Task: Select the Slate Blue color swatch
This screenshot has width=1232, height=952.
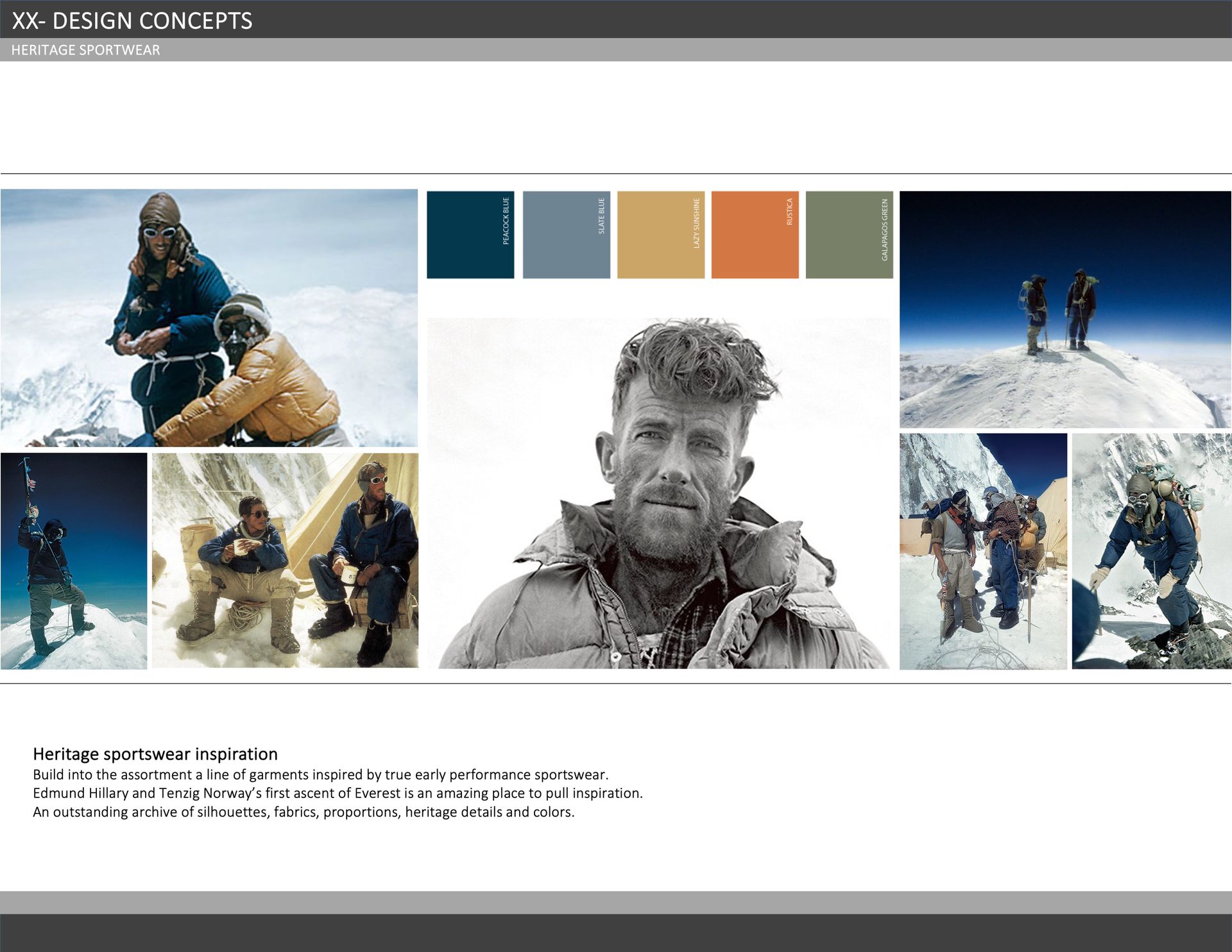Action: [566, 235]
